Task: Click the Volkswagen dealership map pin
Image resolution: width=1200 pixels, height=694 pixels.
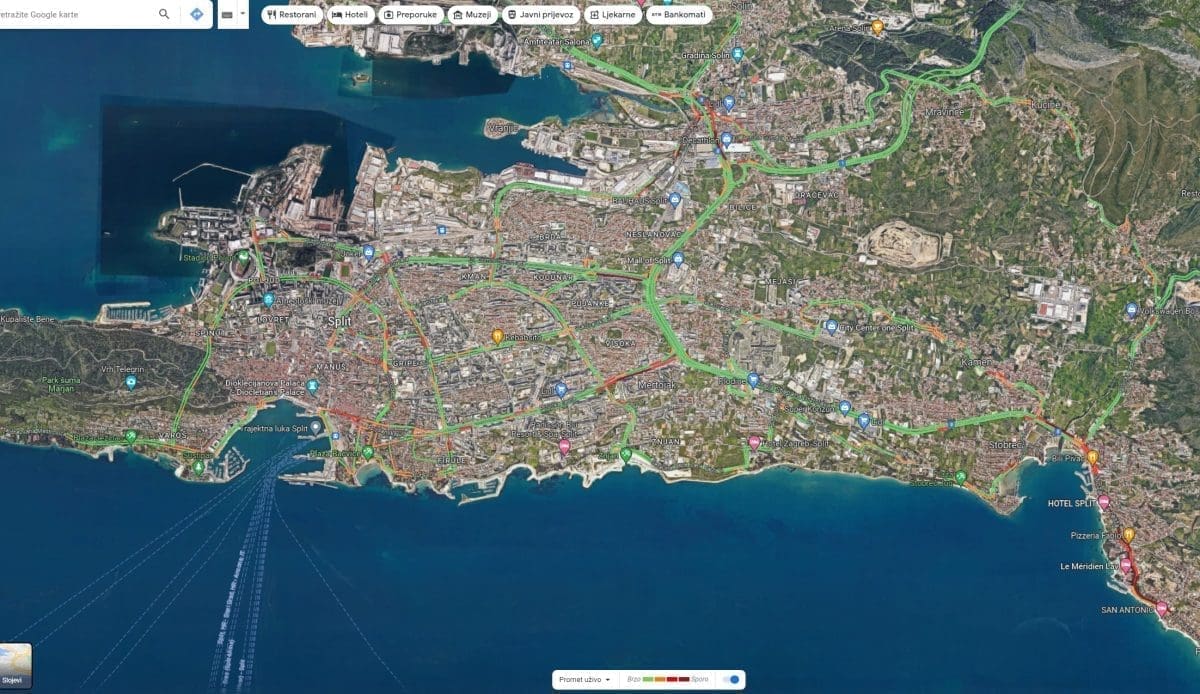Action: [x=1131, y=310]
